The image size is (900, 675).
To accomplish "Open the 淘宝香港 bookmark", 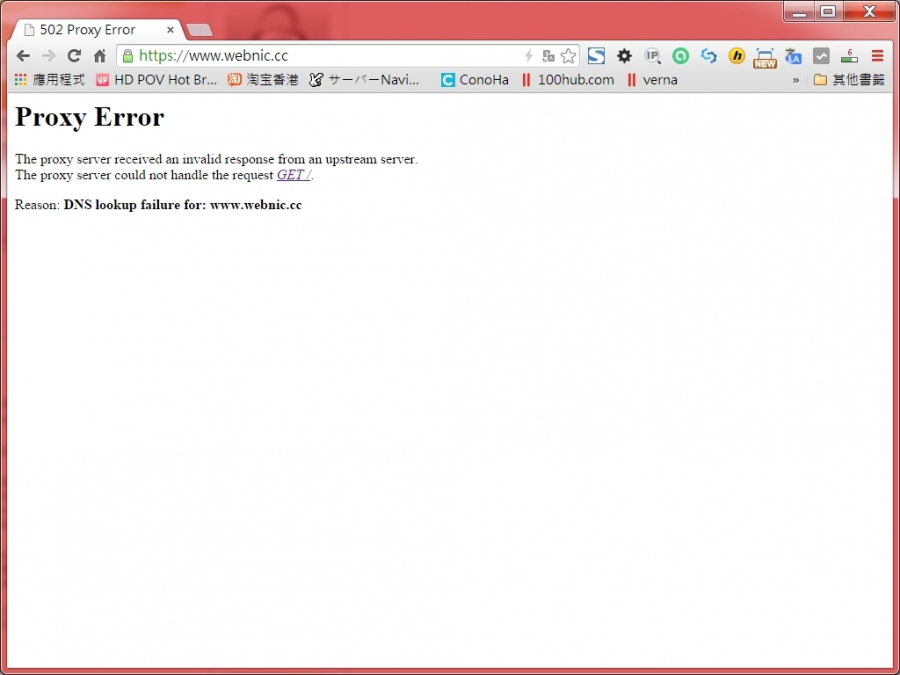I will click(x=263, y=80).
